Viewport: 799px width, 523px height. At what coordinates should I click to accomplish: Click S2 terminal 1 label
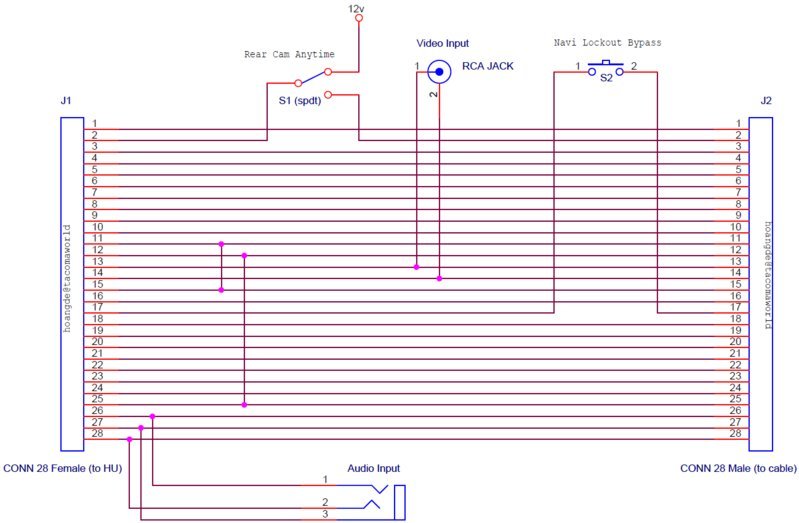click(x=577, y=66)
